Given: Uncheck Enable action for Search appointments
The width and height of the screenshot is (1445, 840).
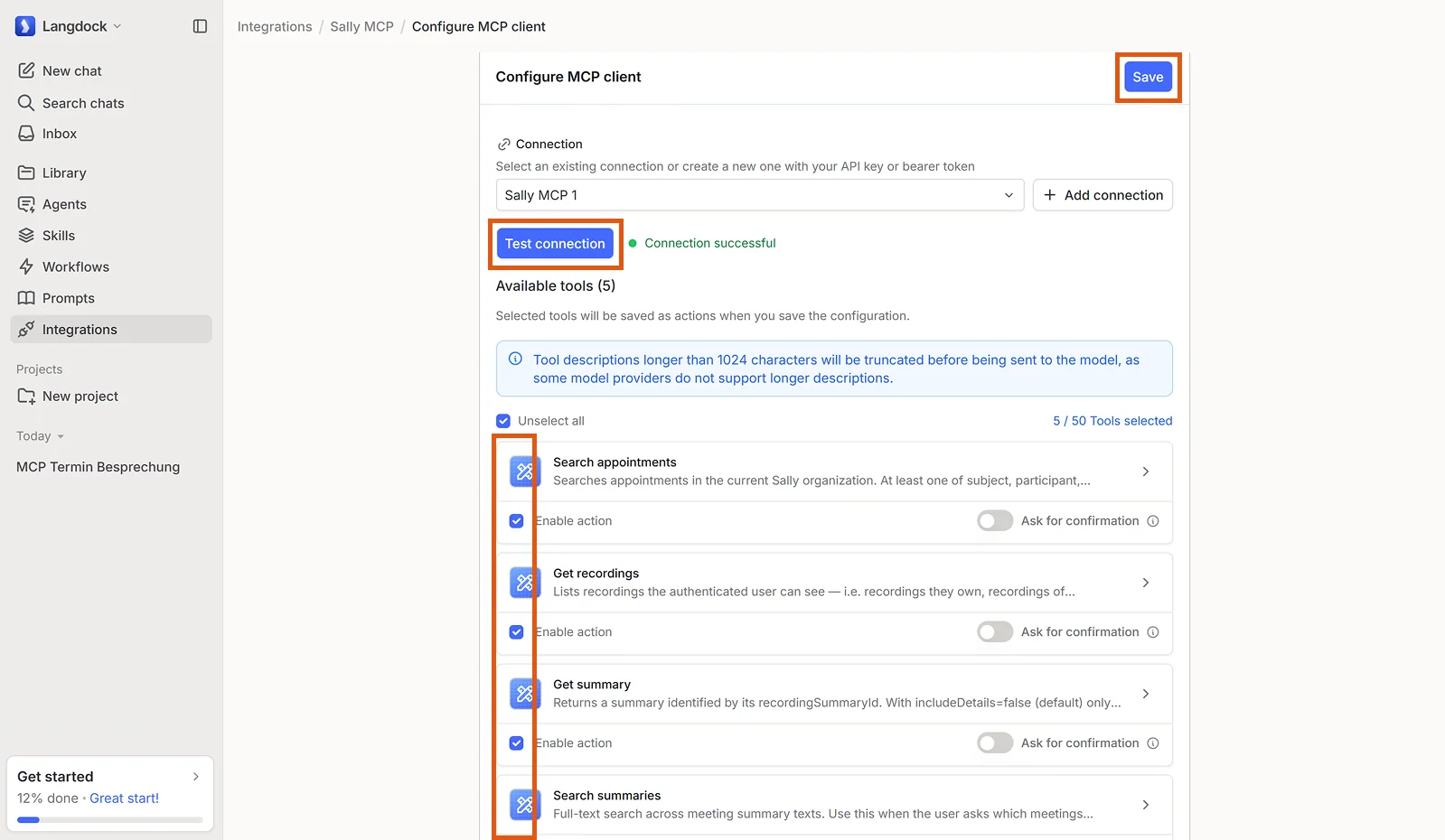Looking at the screenshot, I should tap(516, 521).
